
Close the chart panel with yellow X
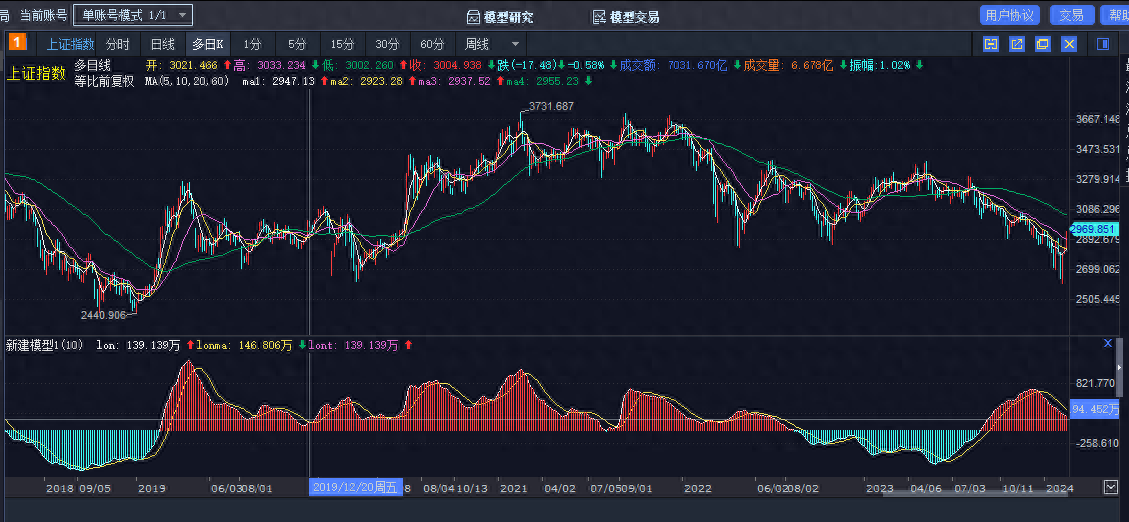[1069, 44]
